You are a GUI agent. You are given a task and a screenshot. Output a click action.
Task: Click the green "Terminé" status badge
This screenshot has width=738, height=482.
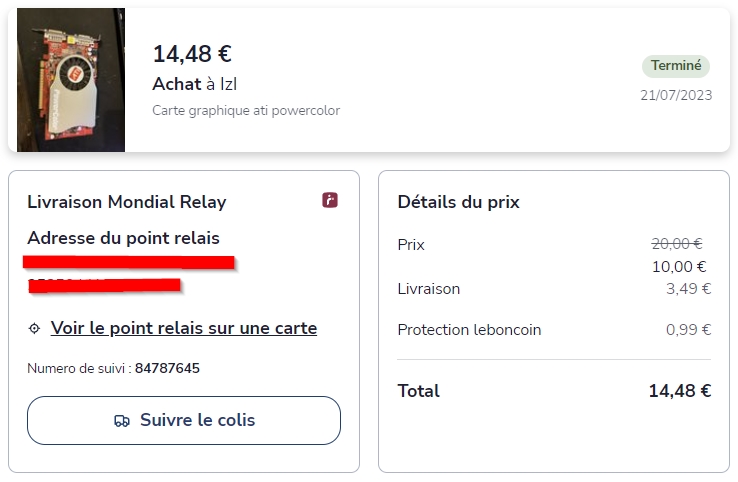pyautogui.click(x=676, y=66)
